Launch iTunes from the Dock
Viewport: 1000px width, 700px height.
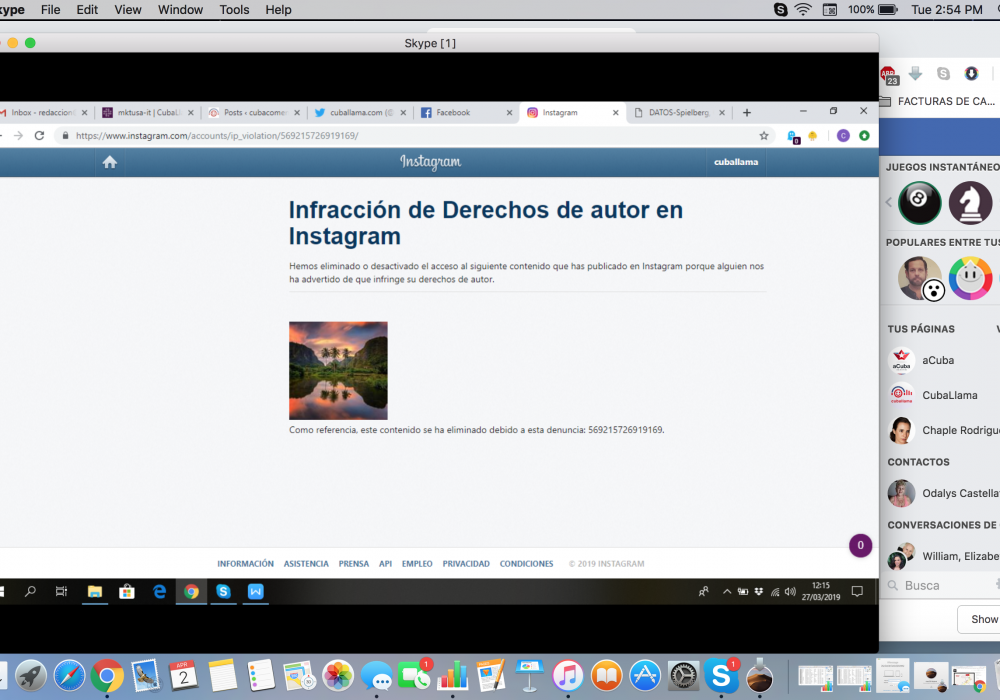[567, 676]
